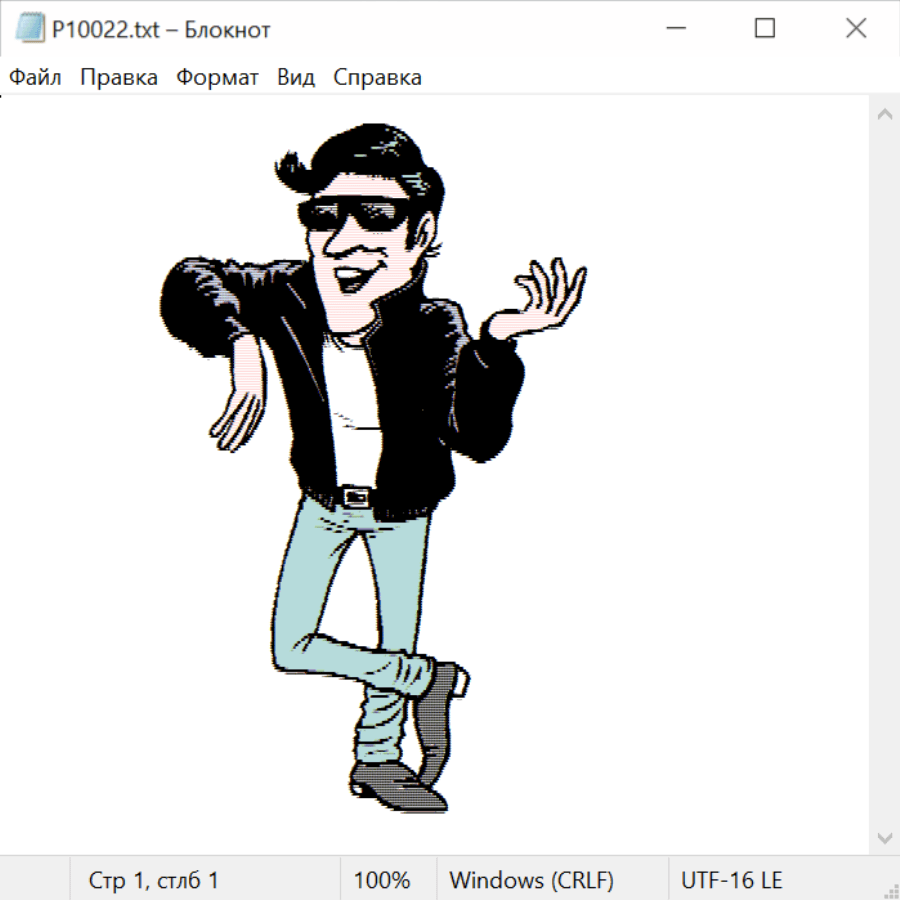Click the UTF-16 LE encoding field
The height and width of the screenshot is (900, 900).
732,880
